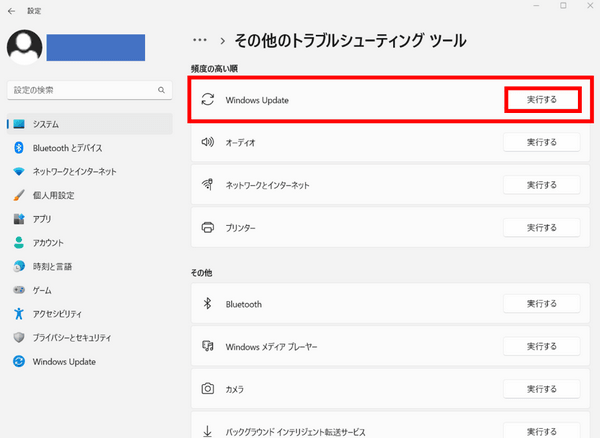This screenshot has width=600, height=438.
Task: Click the page title その他のトラブルシューティング ツール
Action: (x=350, y=41)
